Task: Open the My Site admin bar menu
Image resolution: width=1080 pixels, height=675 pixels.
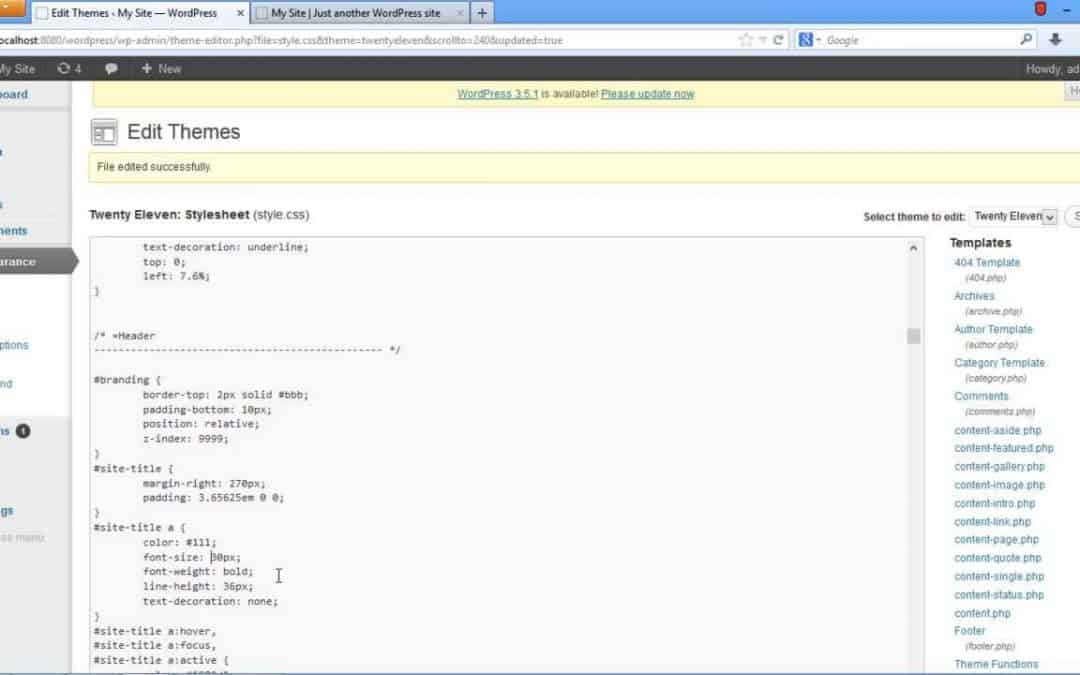Action: tap(17, 68)
